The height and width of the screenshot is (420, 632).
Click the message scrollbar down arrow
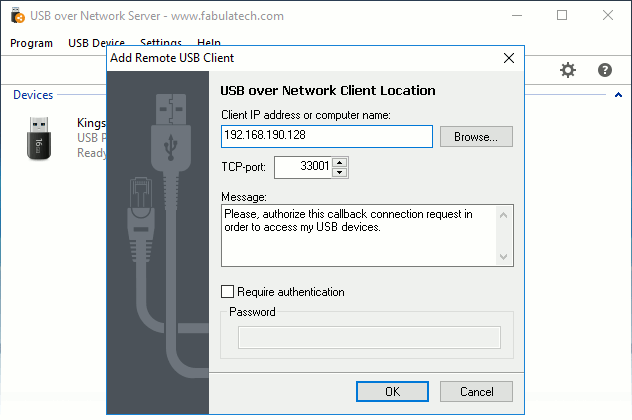[x=503, y=257]
